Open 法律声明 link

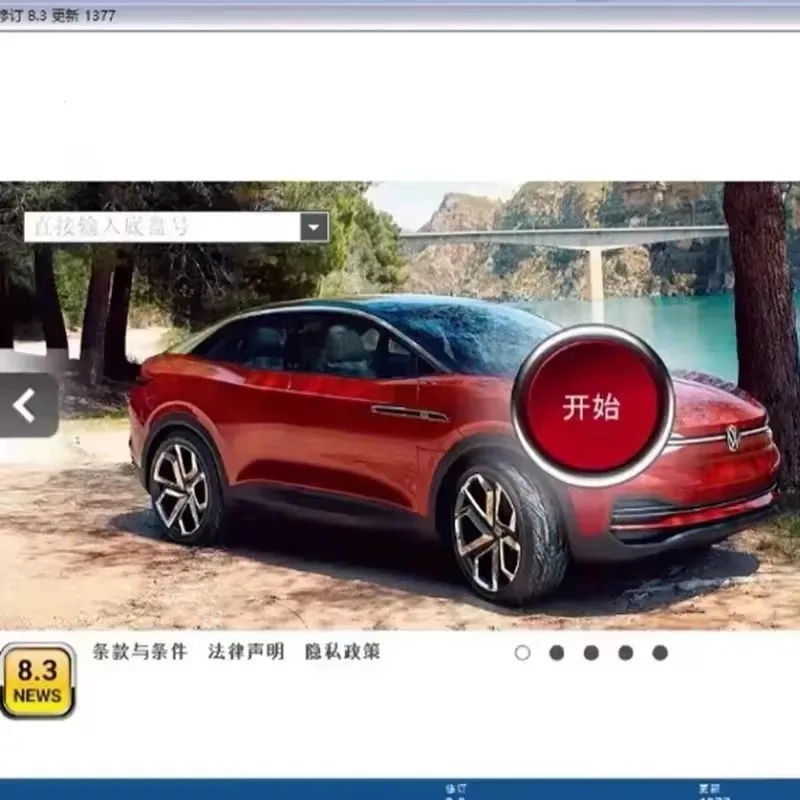pyautogui.click(x=245, y=652)
